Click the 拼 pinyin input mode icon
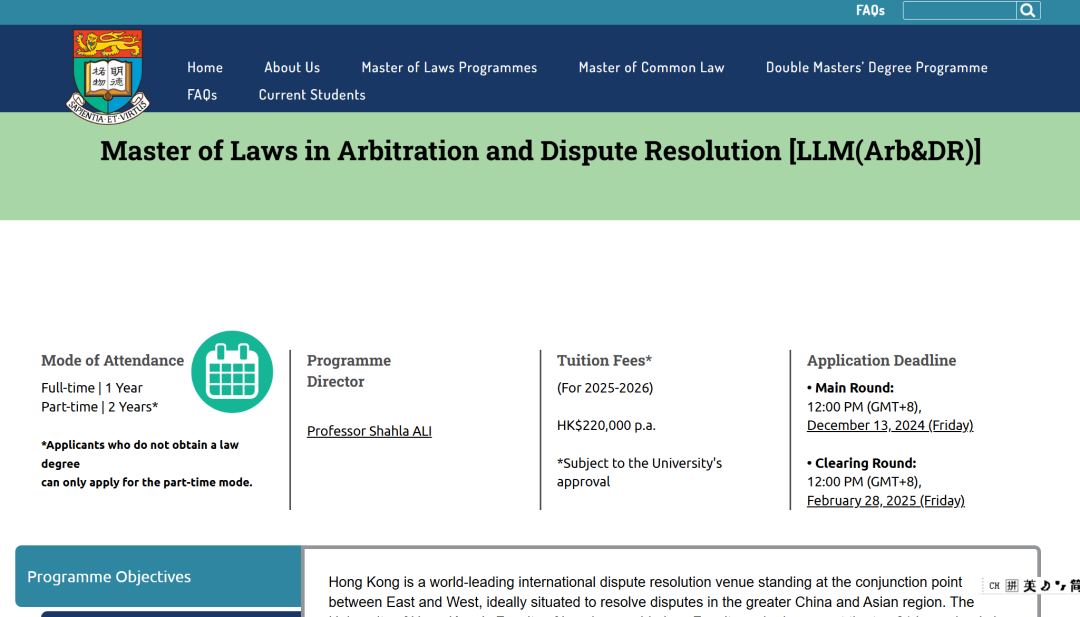The height and width of the screenshot is (617, 1080). [1012, 586]
